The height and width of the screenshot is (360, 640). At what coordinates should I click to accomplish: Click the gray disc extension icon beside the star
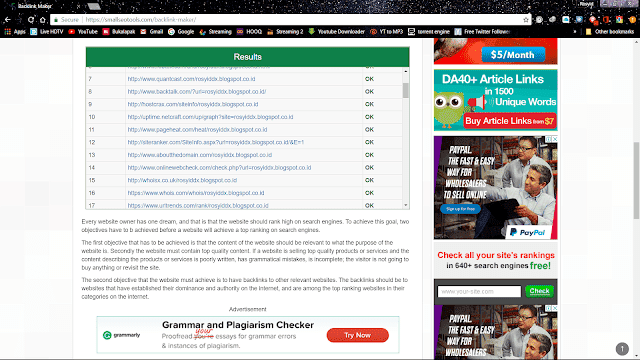click(539, 20)
